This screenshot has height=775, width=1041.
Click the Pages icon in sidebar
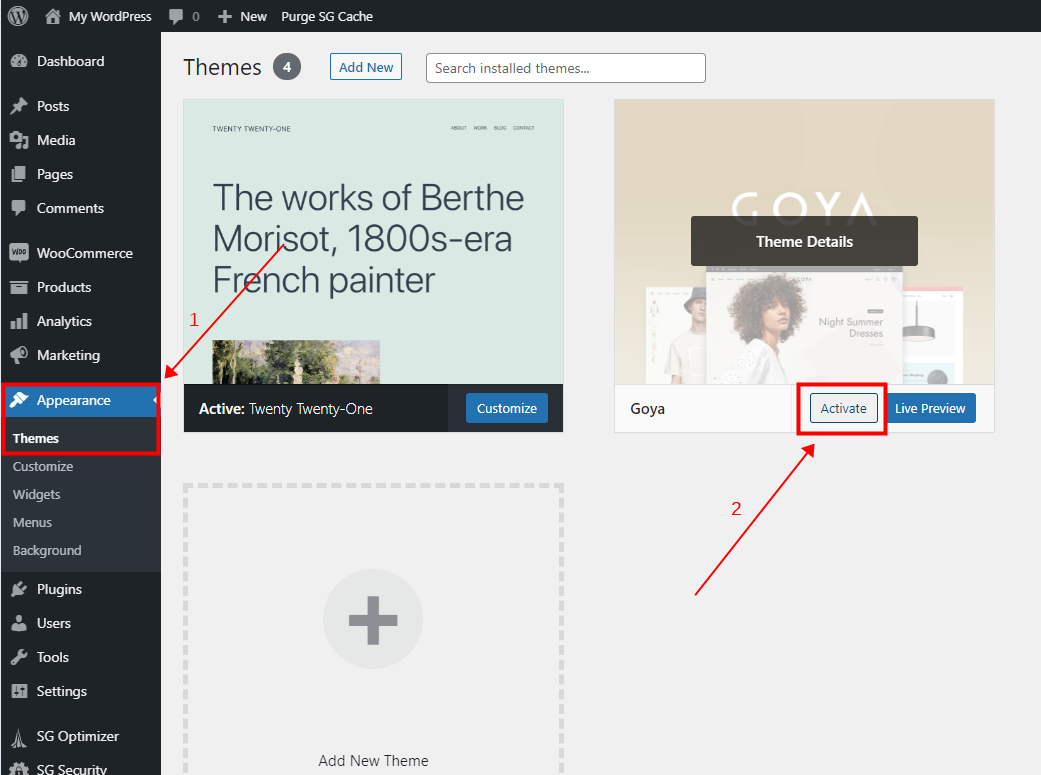pos(19,174)
